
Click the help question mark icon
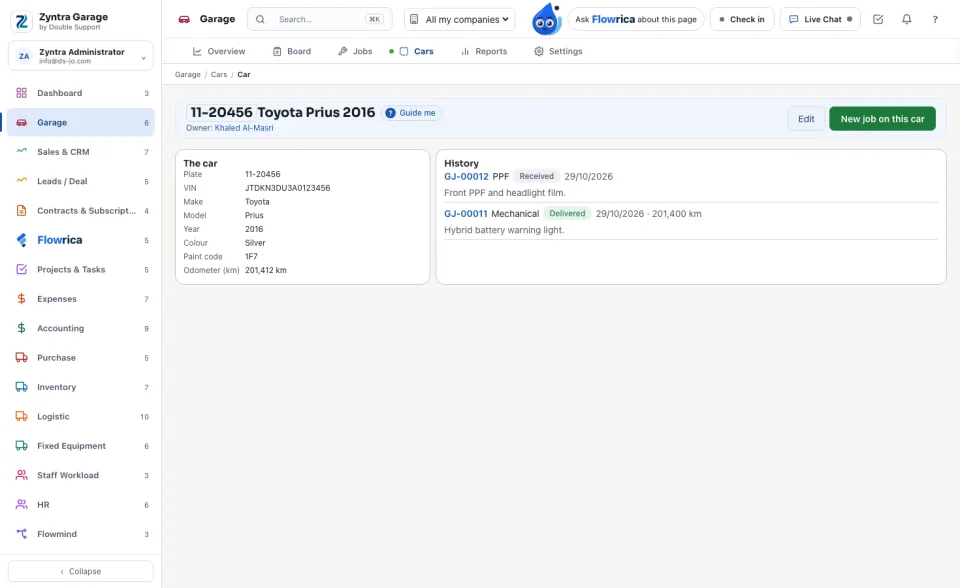(935, 20)
